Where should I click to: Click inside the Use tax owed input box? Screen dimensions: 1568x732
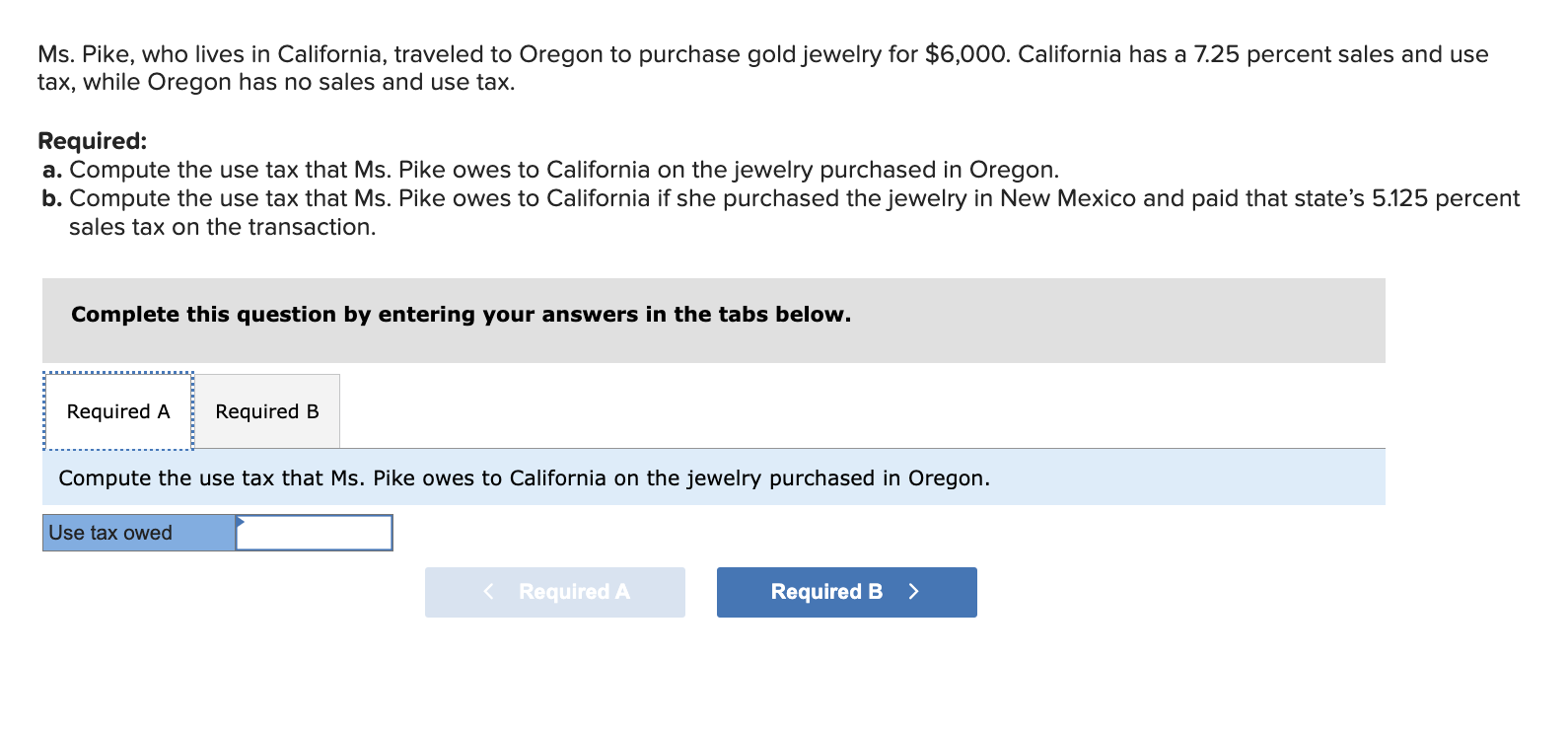314,533
